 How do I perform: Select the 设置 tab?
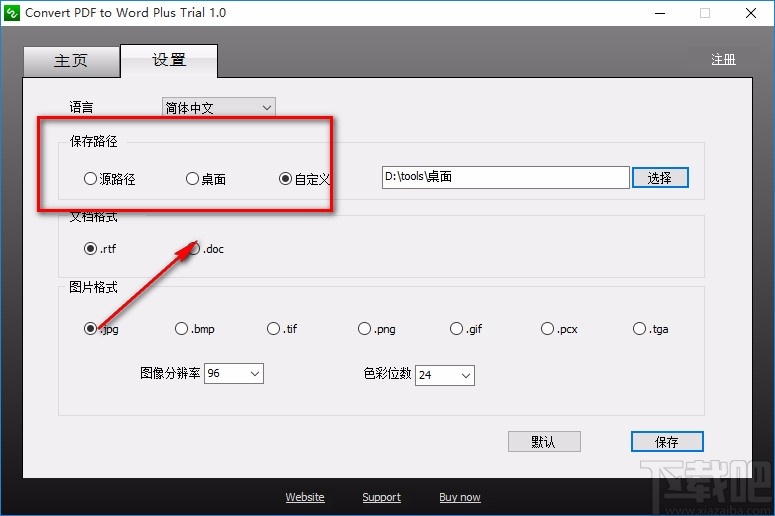tap(169, 60)
